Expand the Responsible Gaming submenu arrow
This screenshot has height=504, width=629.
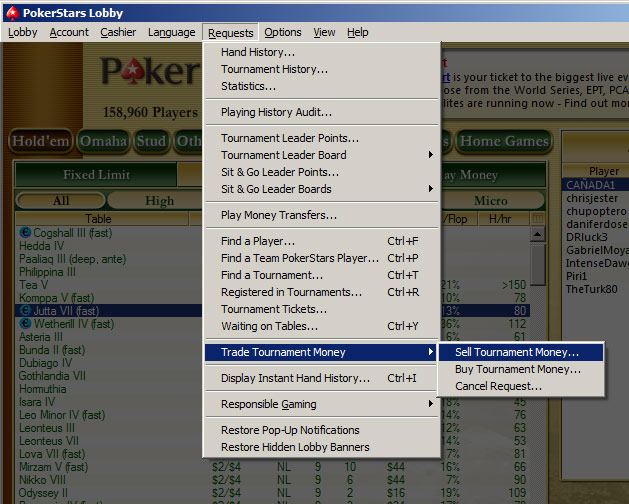tap(430, 404)
